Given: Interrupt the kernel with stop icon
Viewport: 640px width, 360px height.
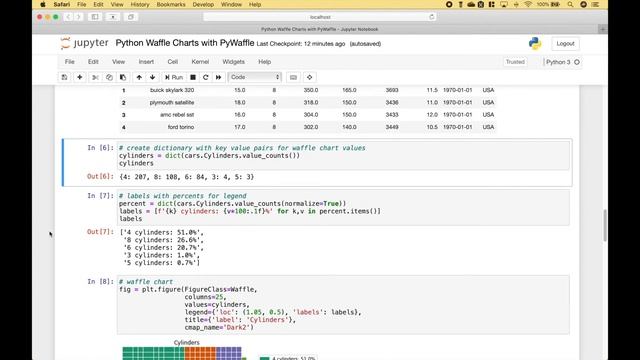Looking at the screenshot, I should coord(193,77).
